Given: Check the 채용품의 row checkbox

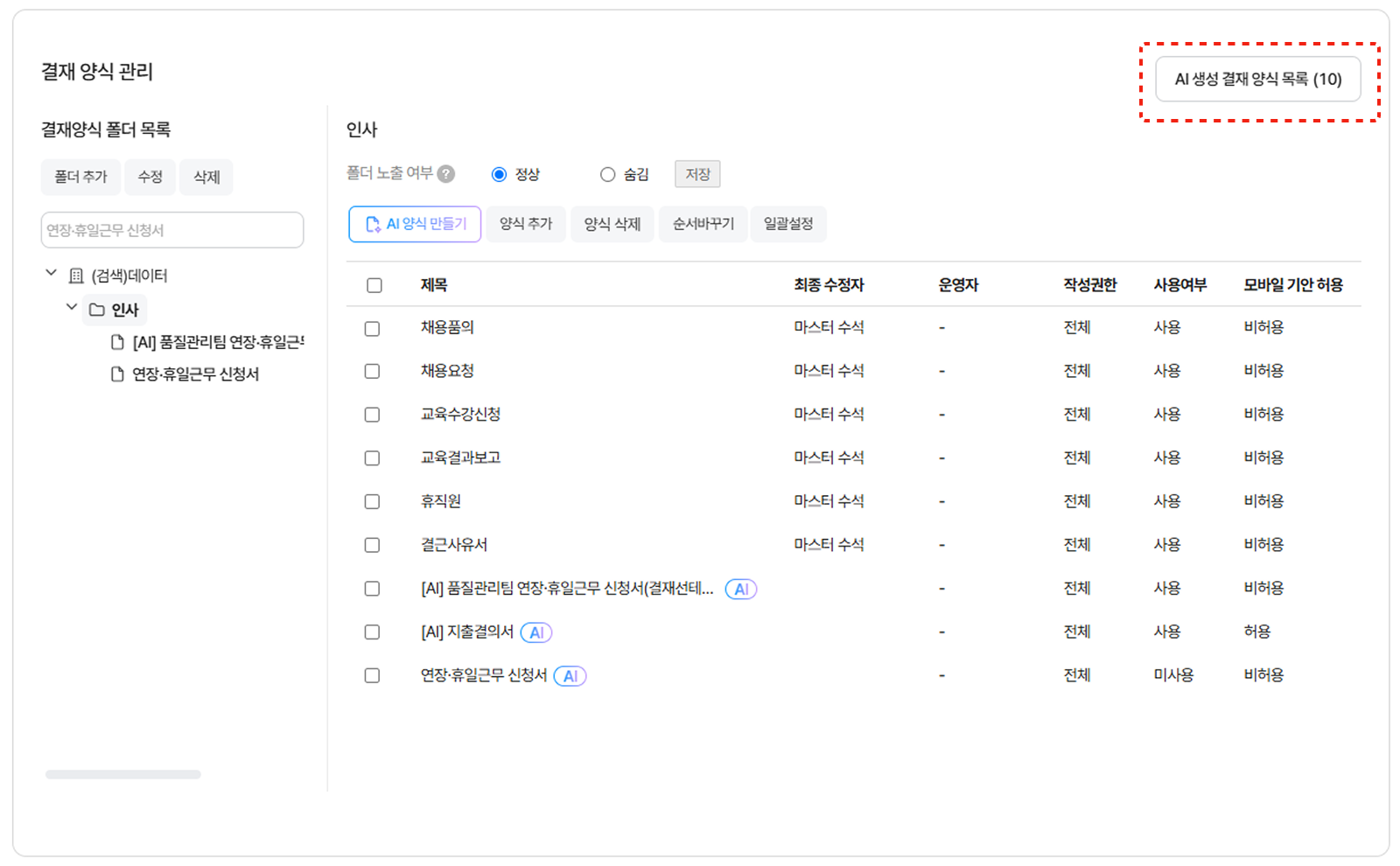Looking at the screenshot, I should [373, 329].
